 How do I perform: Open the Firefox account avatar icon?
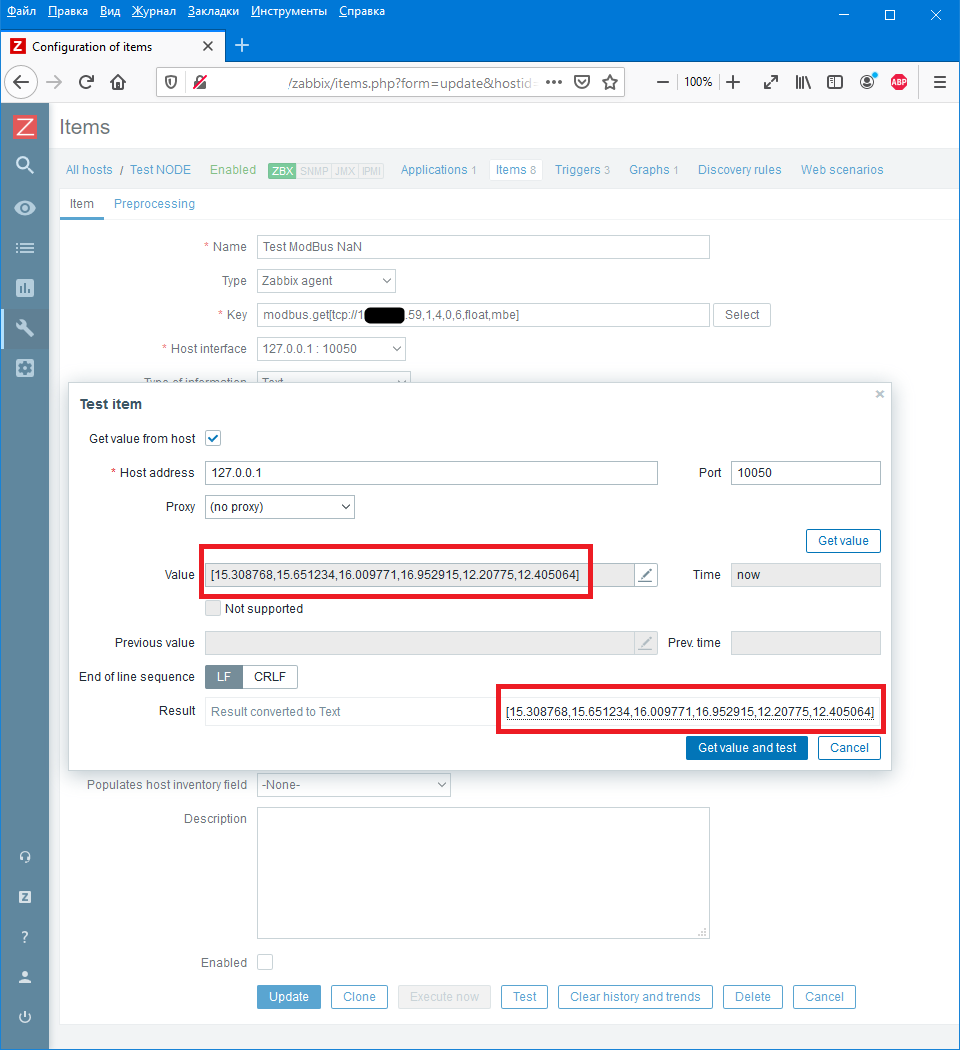point(868,82)
